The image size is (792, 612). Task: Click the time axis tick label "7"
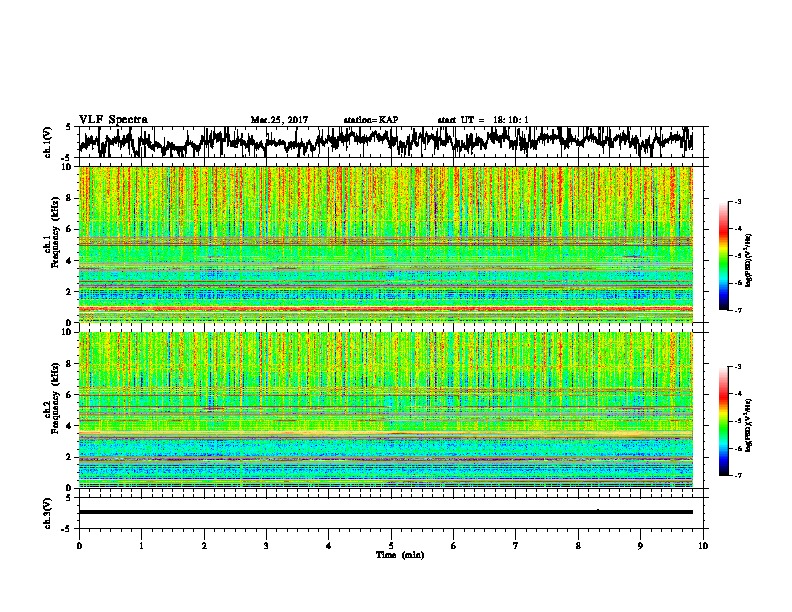tap(516, 546)
